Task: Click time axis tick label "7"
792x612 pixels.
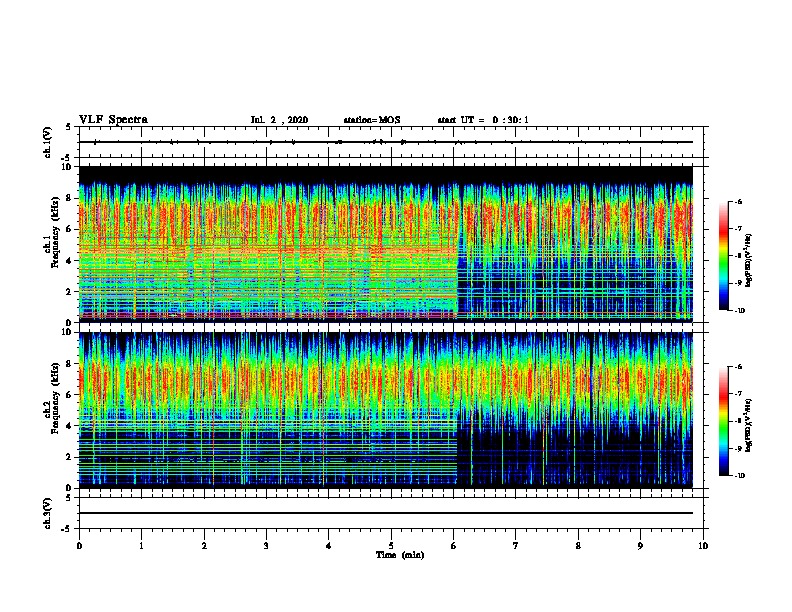Action: (516, 546)
